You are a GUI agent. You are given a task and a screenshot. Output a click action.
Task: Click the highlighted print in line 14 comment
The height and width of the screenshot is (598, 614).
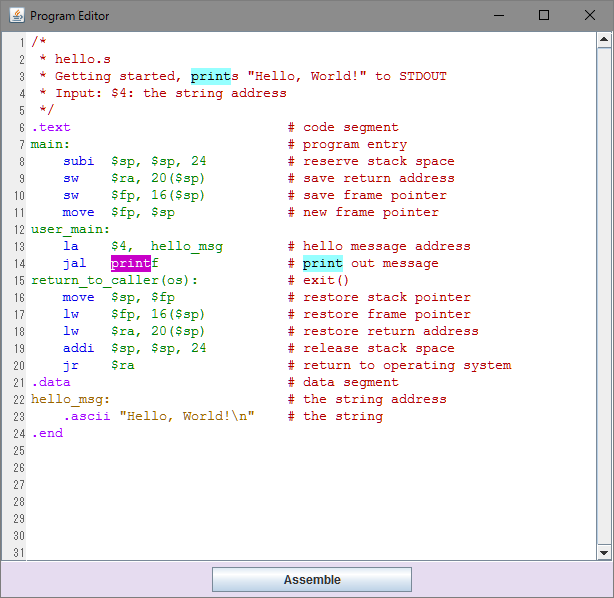pyautogui.click(x=322, y=264)
